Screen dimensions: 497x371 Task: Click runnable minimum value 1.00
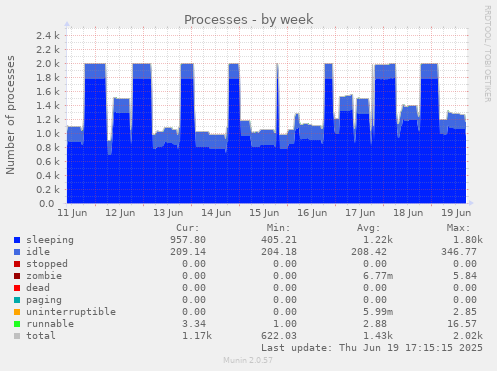pyautogui.click(x=285, y=324)
